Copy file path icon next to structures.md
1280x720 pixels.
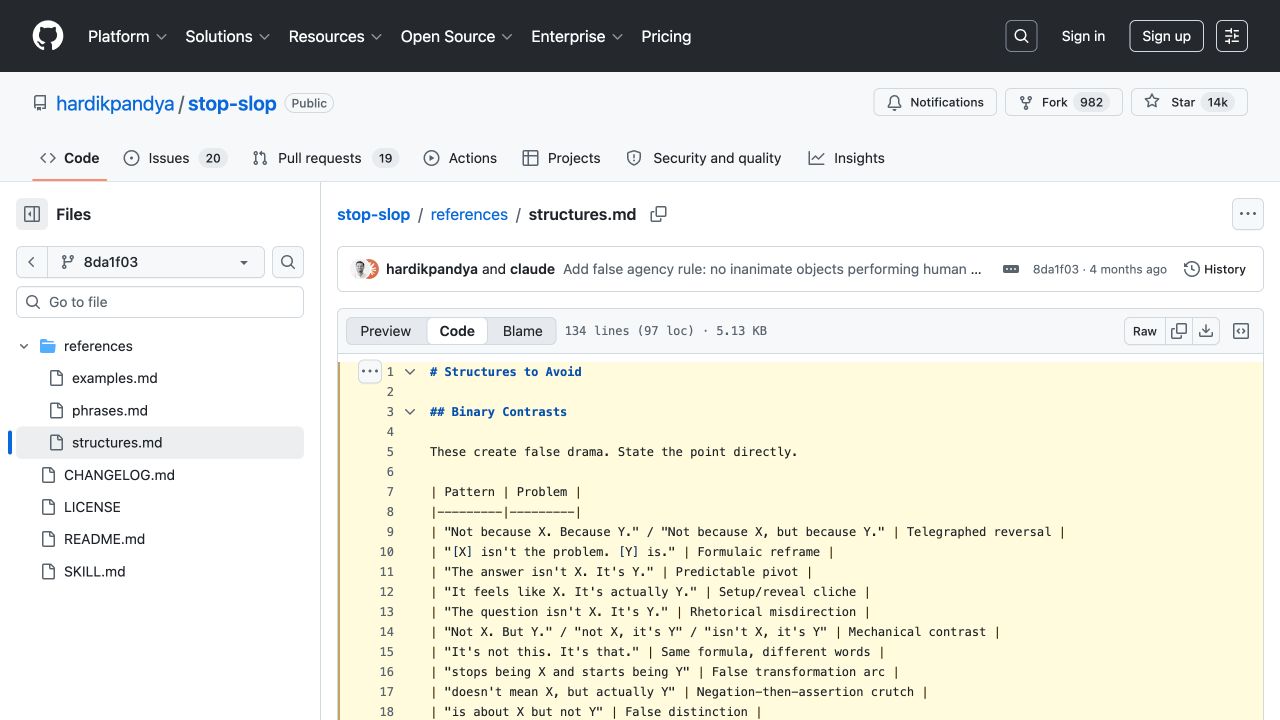pos(658,214)
